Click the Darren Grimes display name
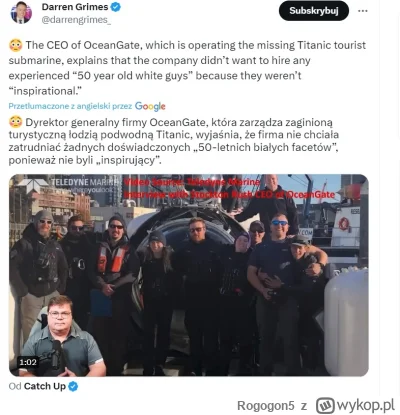400x415 pixels. [75, 7]
